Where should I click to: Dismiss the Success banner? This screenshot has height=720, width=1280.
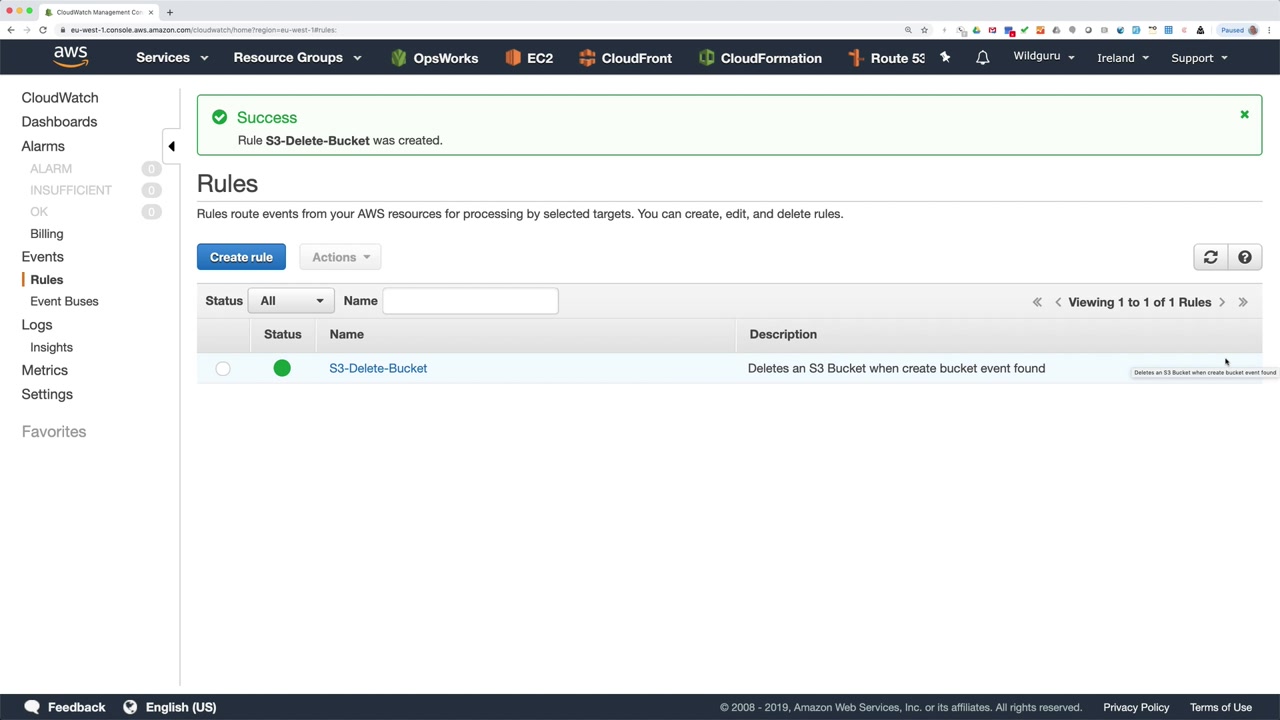[x=1245, y=115]
